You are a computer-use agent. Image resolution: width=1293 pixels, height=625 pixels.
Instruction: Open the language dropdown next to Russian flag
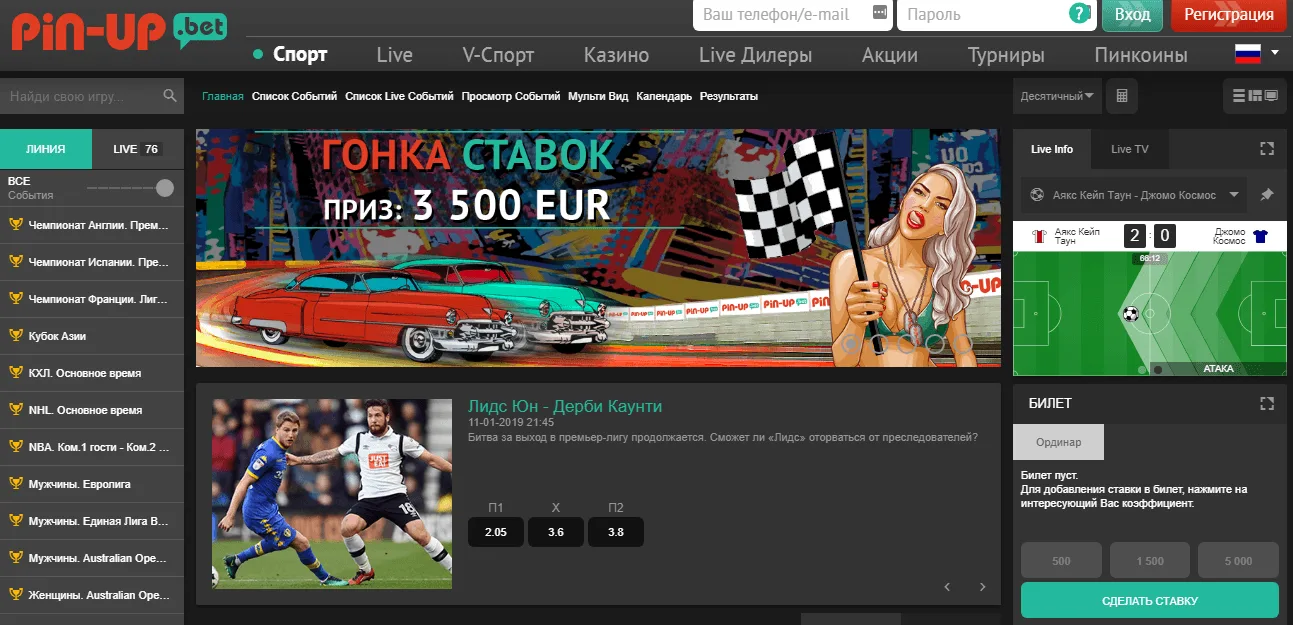(1274, 52)
